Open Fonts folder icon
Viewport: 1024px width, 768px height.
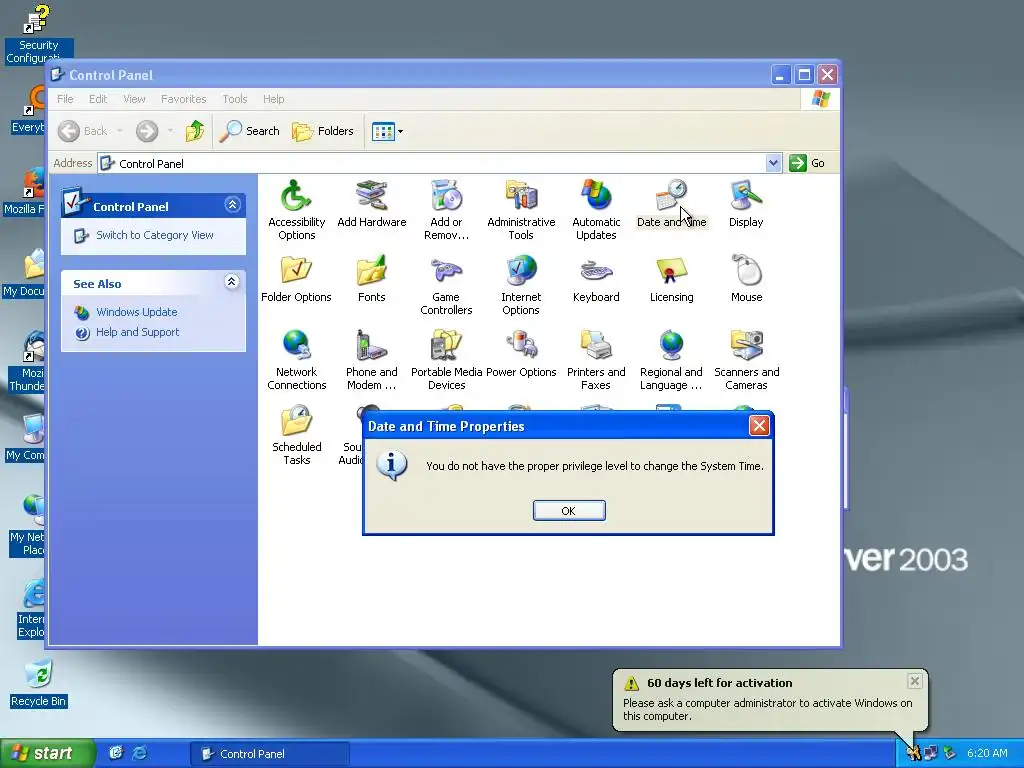pyautogui.click(x=372, y=278)
